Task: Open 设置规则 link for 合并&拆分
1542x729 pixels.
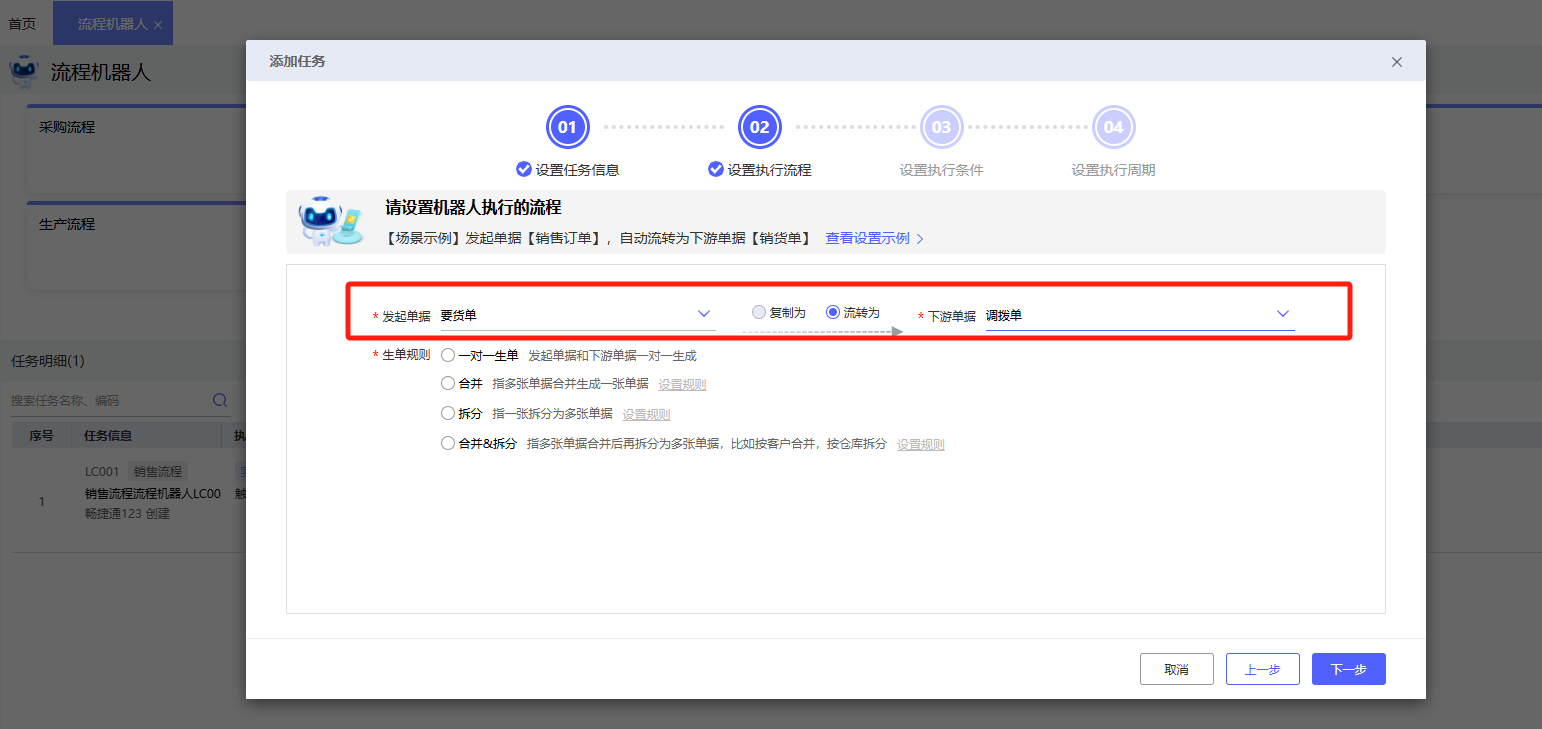Action: click(920, 444)
